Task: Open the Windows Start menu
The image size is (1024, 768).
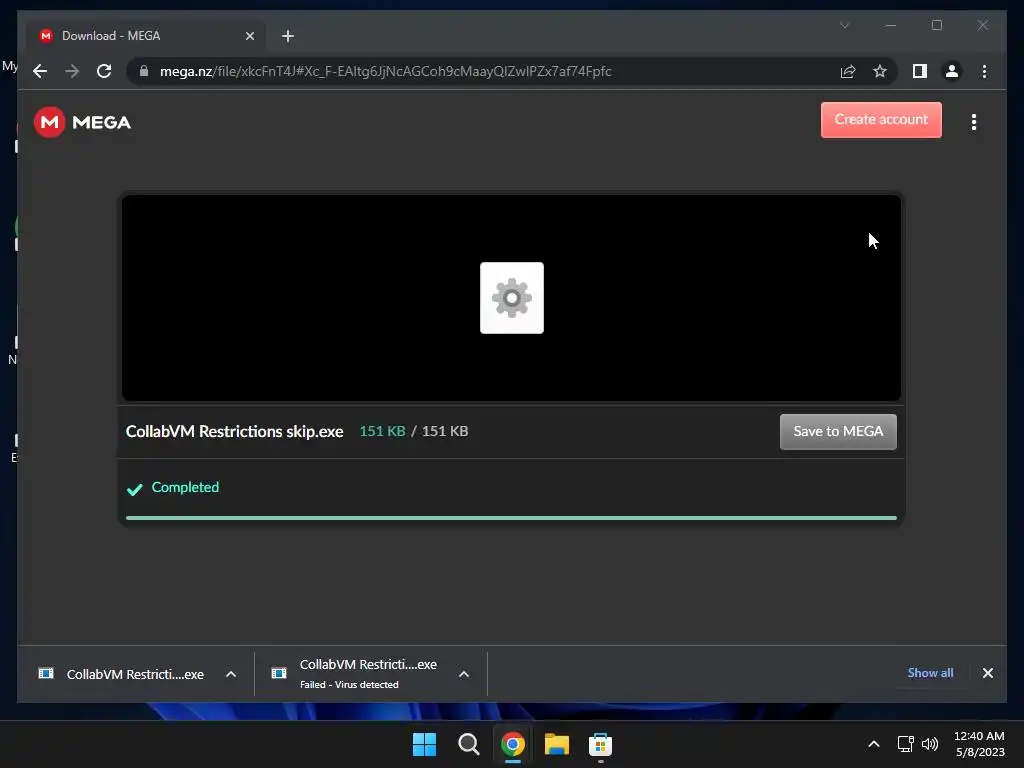Action: pyautogui.click(x=424, y=744)
